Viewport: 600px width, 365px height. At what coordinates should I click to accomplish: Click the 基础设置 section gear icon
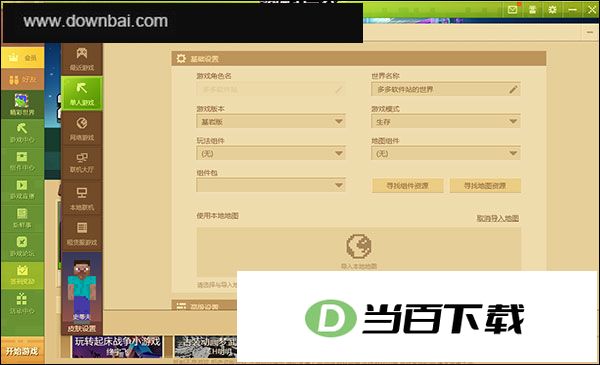click(x=181, y=59)
